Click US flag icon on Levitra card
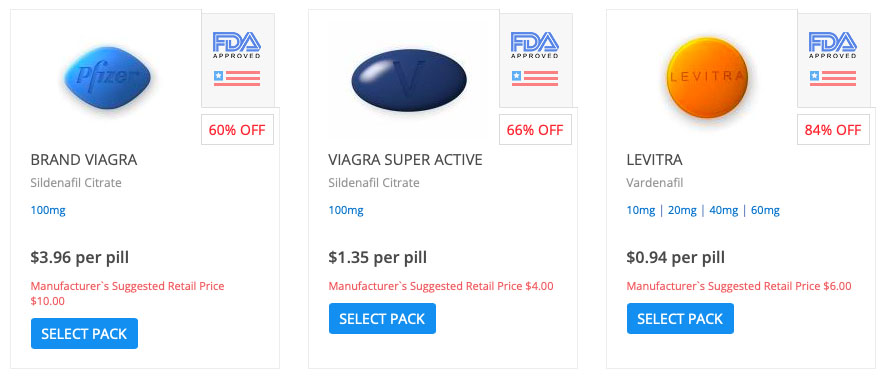Screen dimensions: 888x380 (832, 78)
